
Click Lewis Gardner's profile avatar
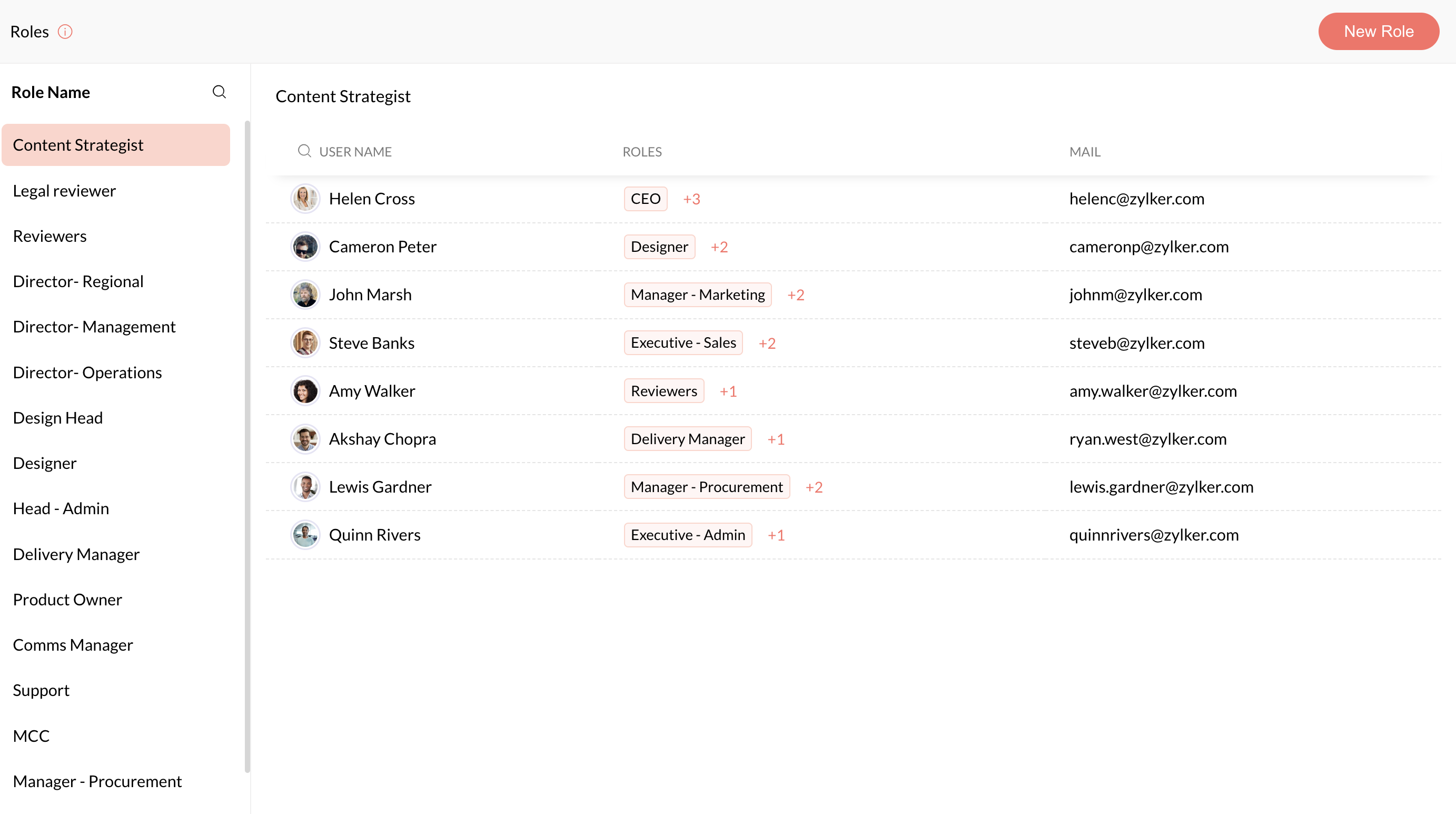(305, 486)
